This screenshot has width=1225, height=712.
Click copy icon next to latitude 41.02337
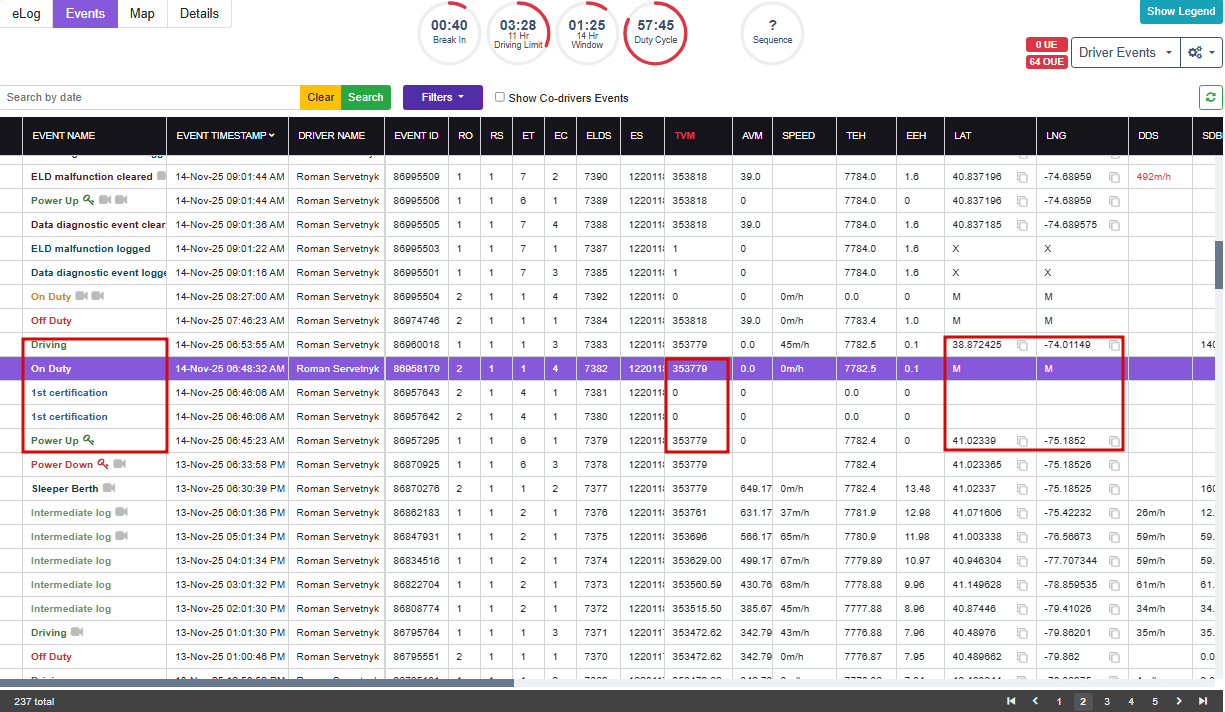[1022, 489]
